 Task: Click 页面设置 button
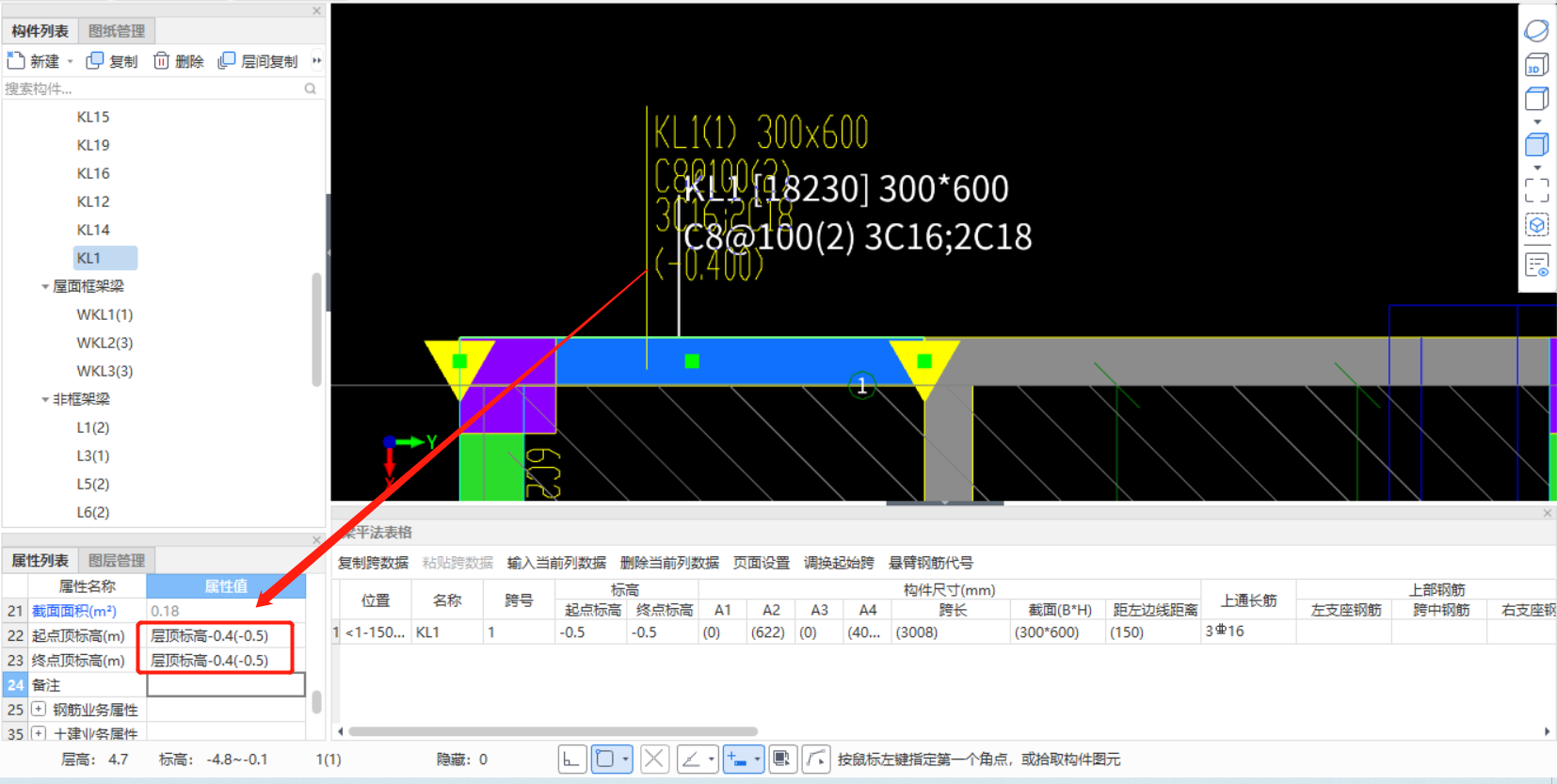(762, 563)
